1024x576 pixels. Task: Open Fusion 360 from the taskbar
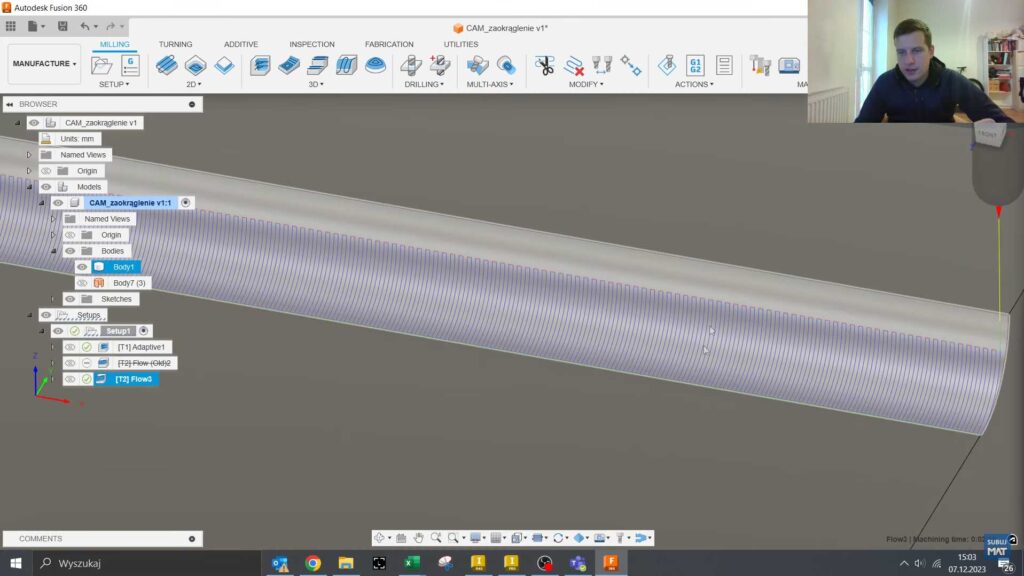[x=610, y=564]
